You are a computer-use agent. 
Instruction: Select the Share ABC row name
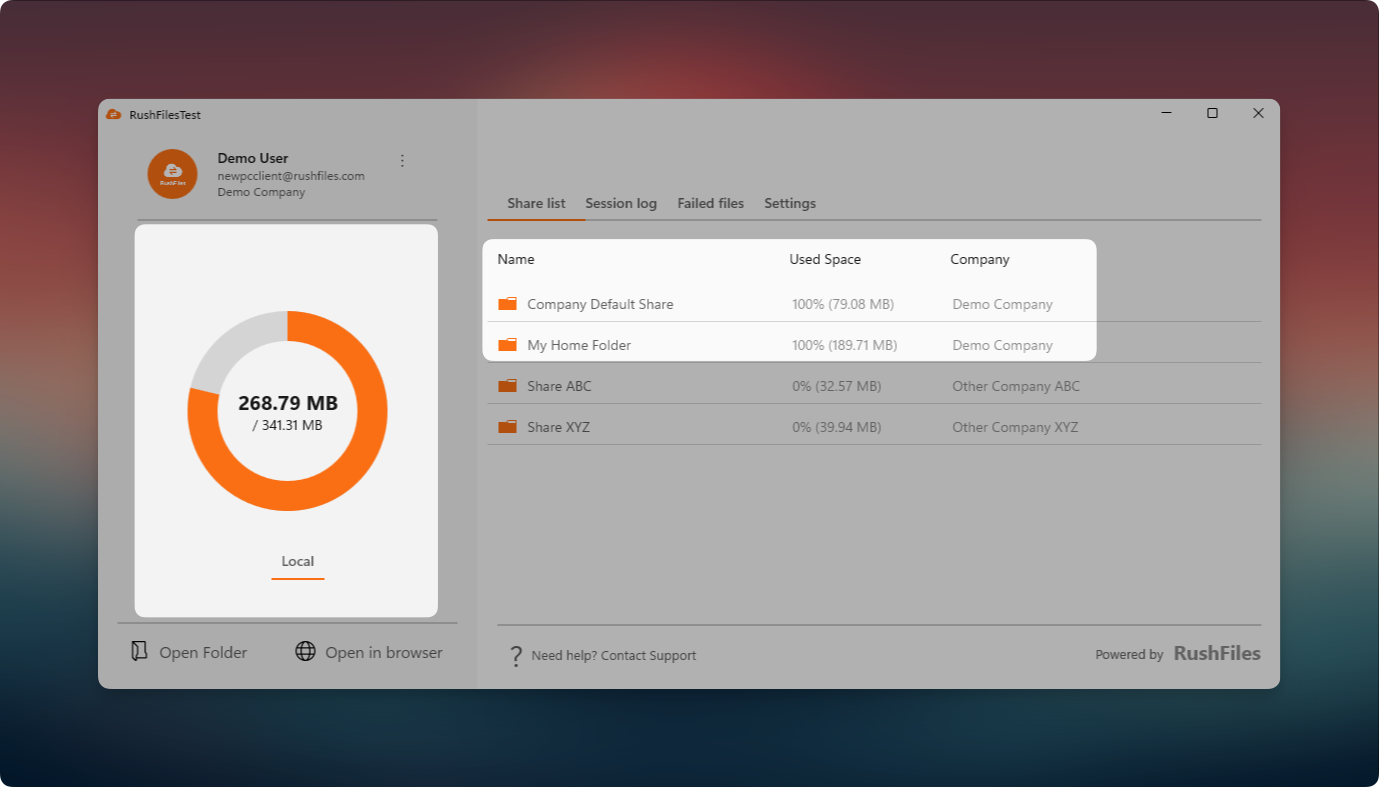(x=560, y=386)
